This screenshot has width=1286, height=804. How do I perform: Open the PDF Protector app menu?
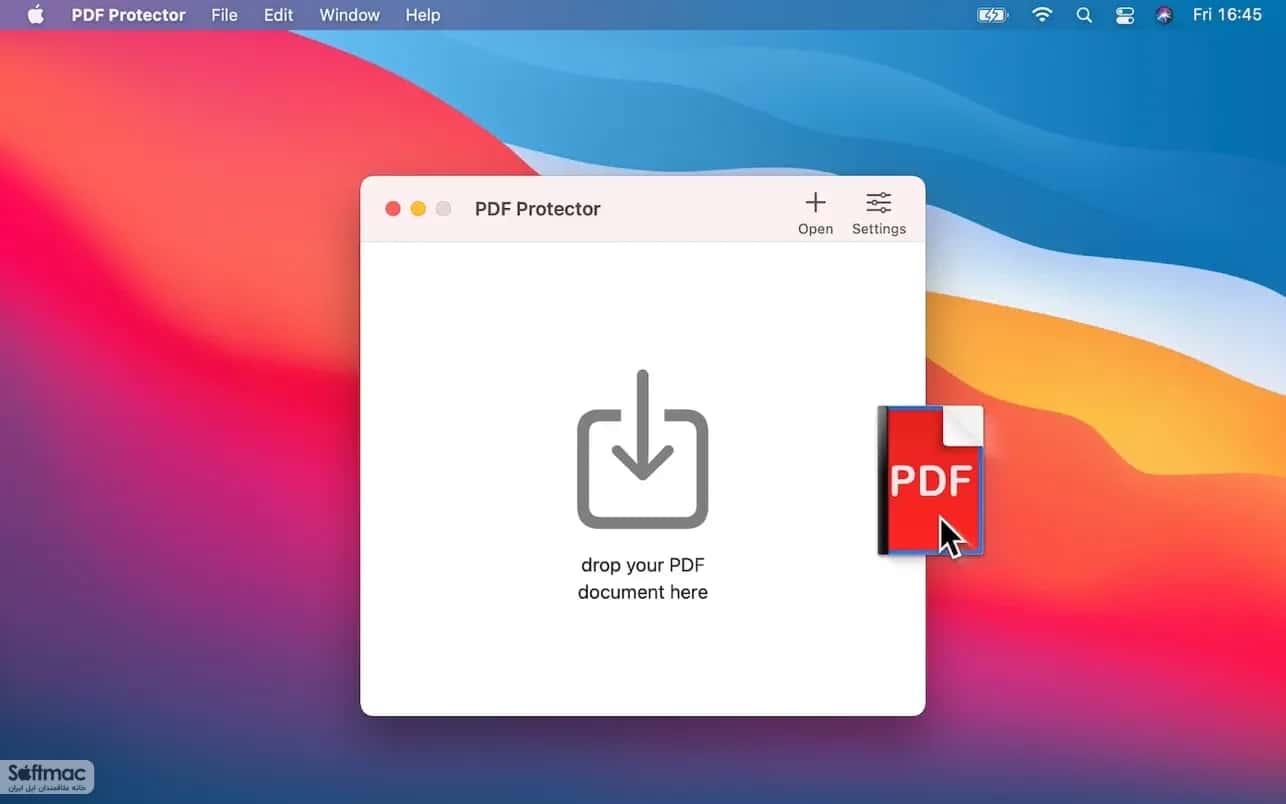click(128, 15)
